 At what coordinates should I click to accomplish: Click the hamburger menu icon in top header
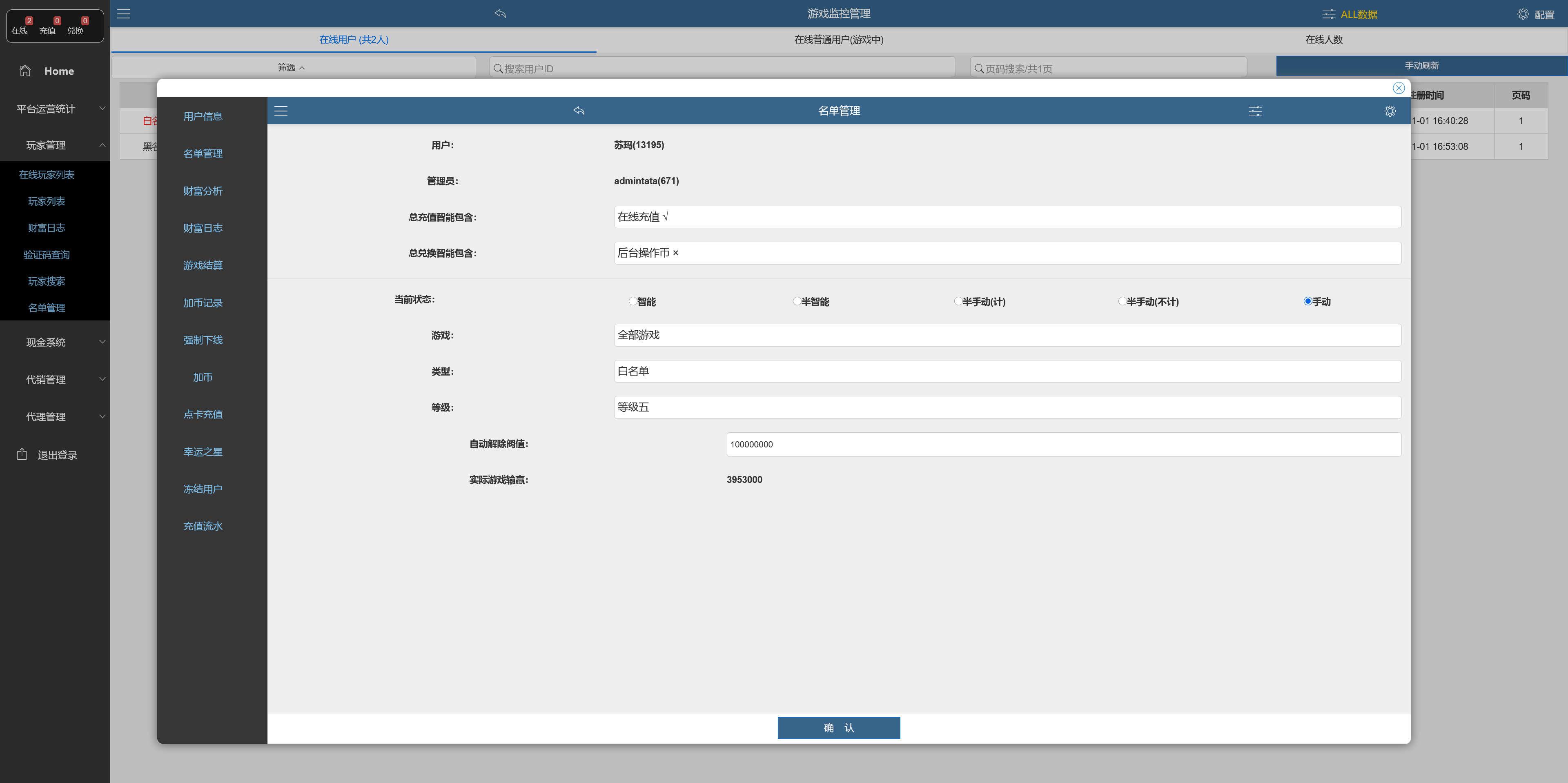pyautogui.click(x=124, y=13)
